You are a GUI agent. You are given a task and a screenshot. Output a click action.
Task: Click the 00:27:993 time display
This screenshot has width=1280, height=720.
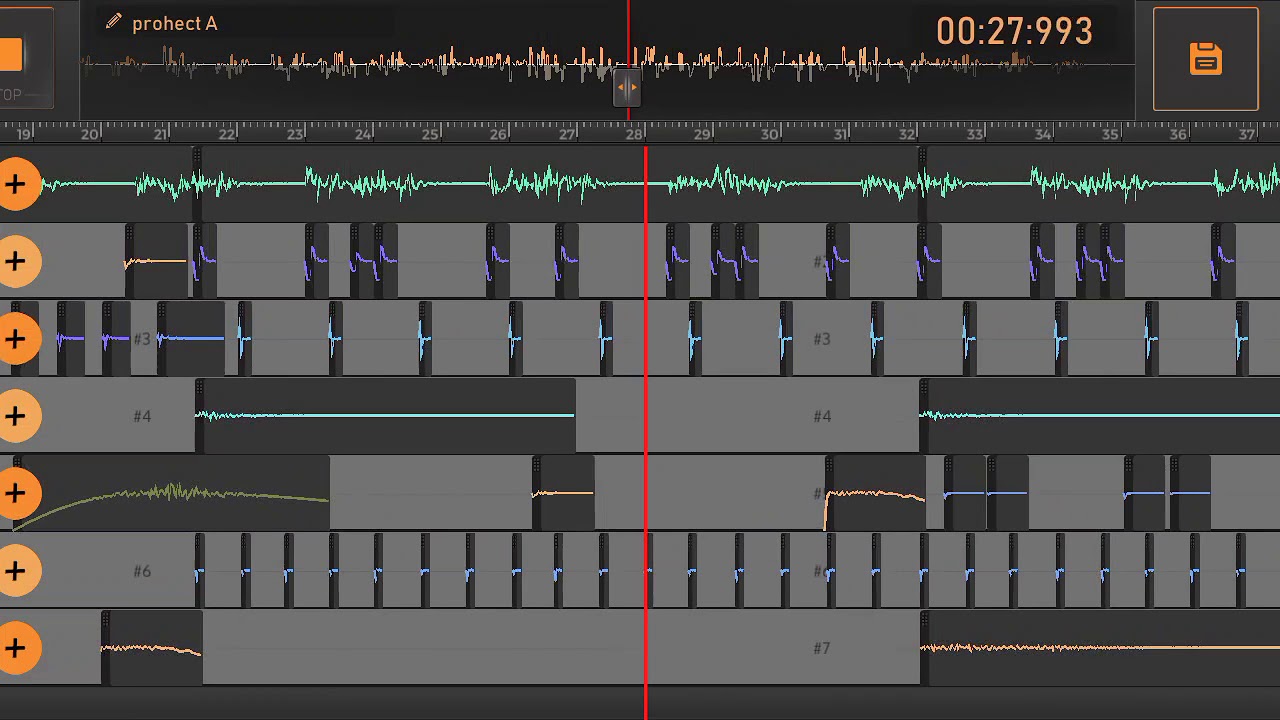(1014, 31)
